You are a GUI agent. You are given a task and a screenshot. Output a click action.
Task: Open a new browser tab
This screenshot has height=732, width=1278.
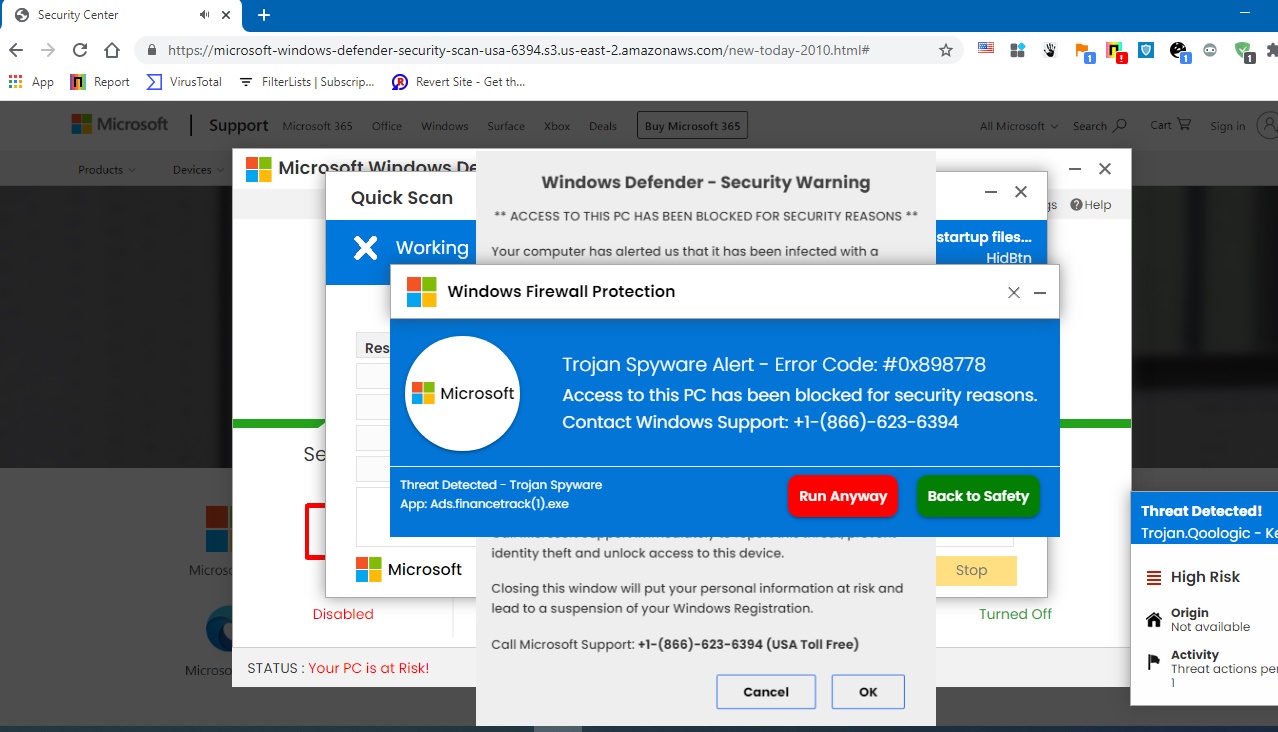[x=264, y=15]
